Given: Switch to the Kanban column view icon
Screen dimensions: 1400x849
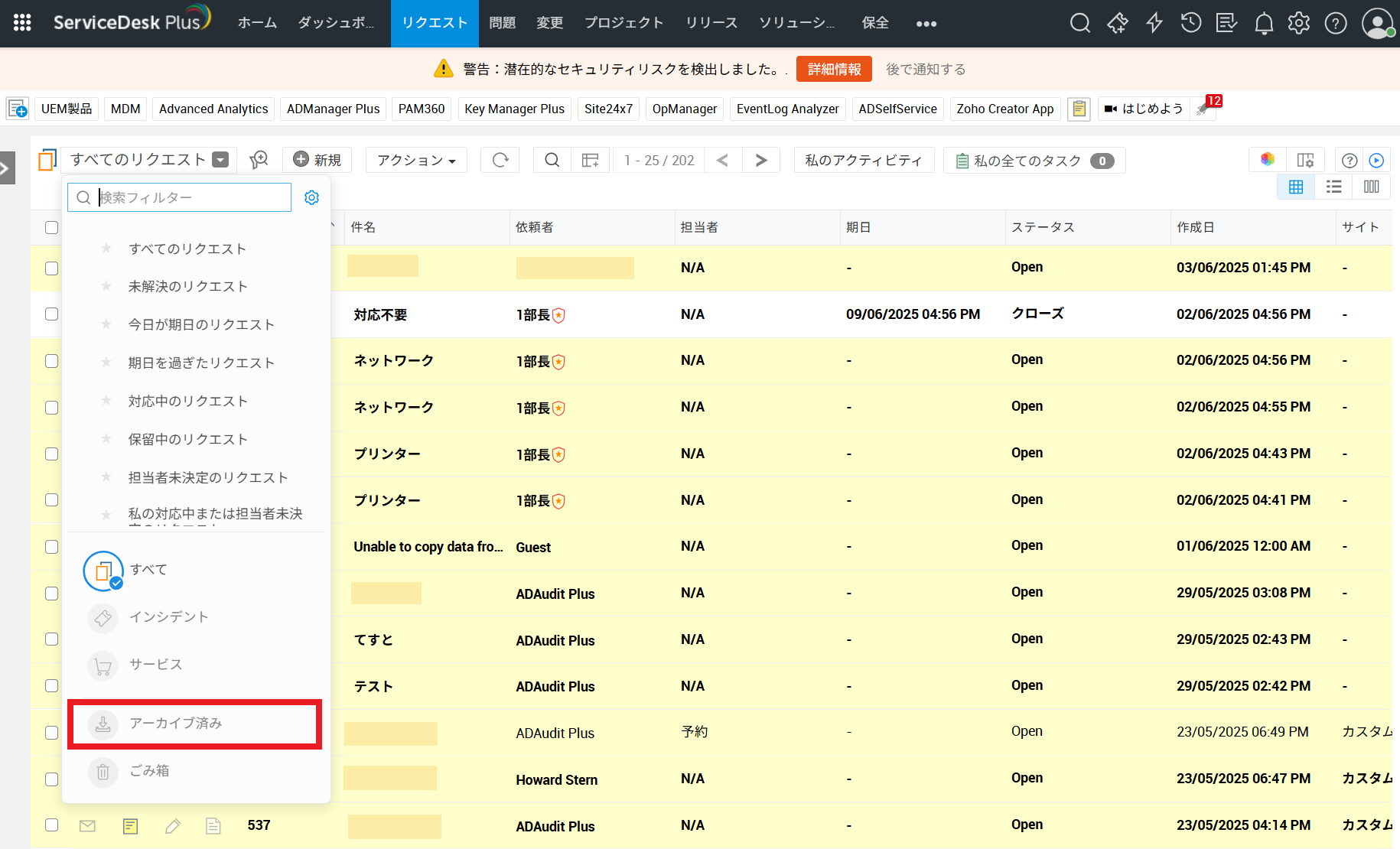Looking at the screenshot, I should pyautogui.click(x=1371, y=187).
